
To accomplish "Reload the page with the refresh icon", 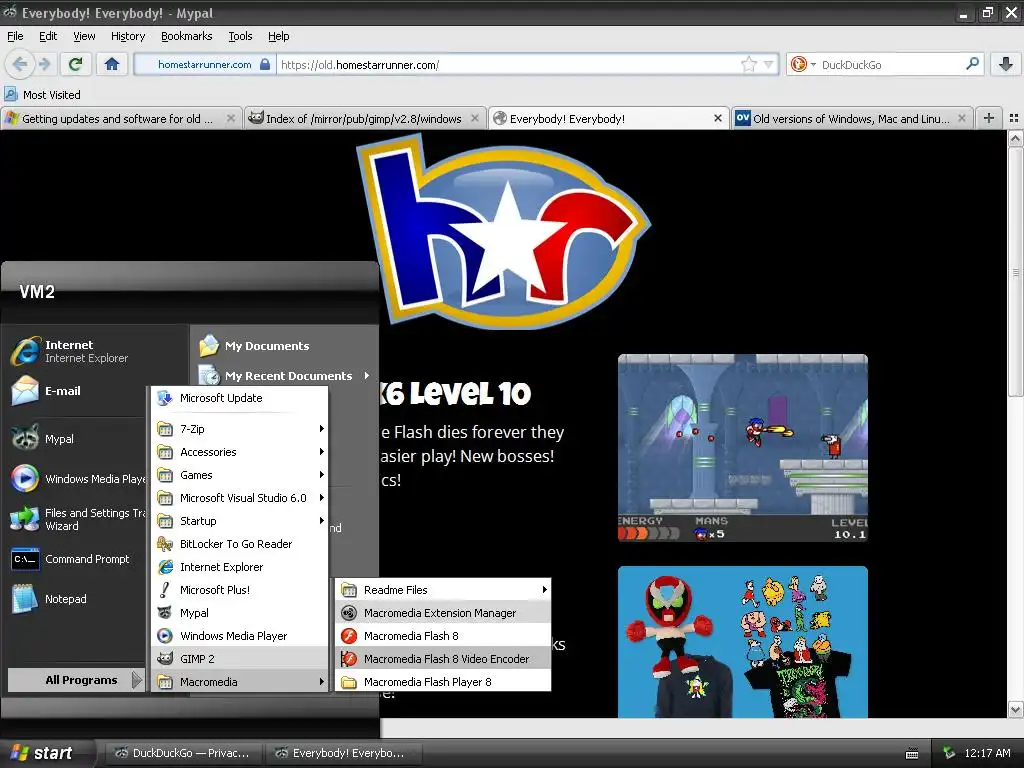I will pos(76,64).
